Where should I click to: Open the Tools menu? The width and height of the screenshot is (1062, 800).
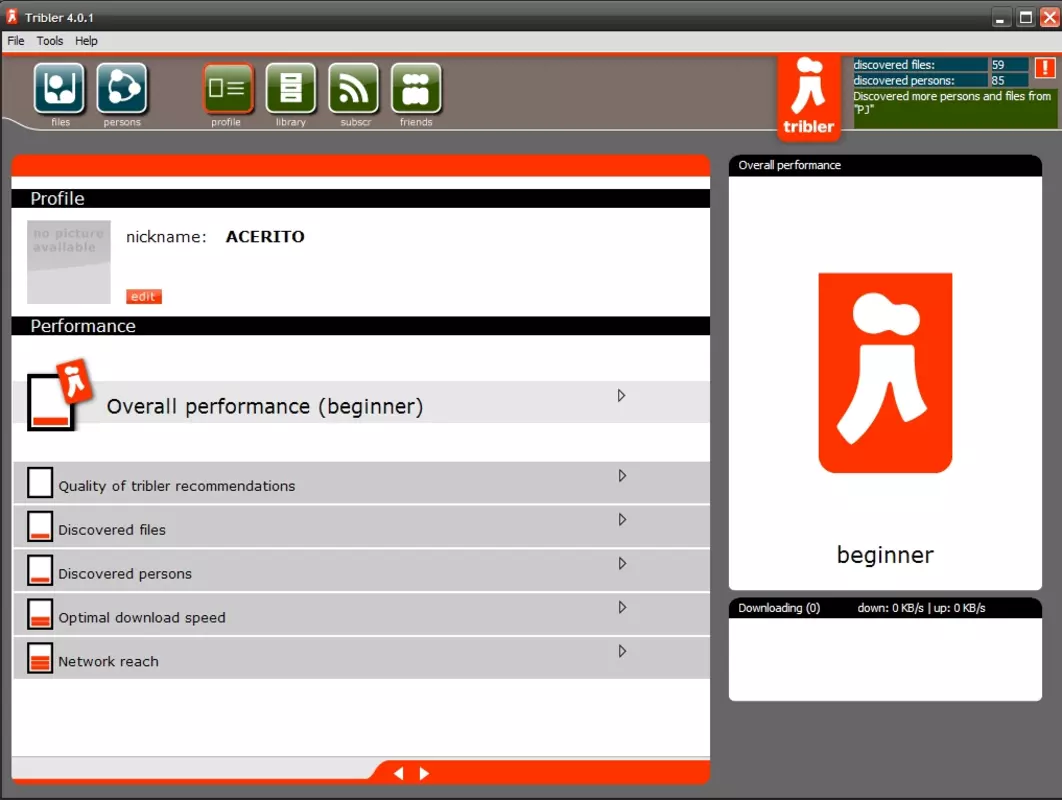(x=49, y=41)
